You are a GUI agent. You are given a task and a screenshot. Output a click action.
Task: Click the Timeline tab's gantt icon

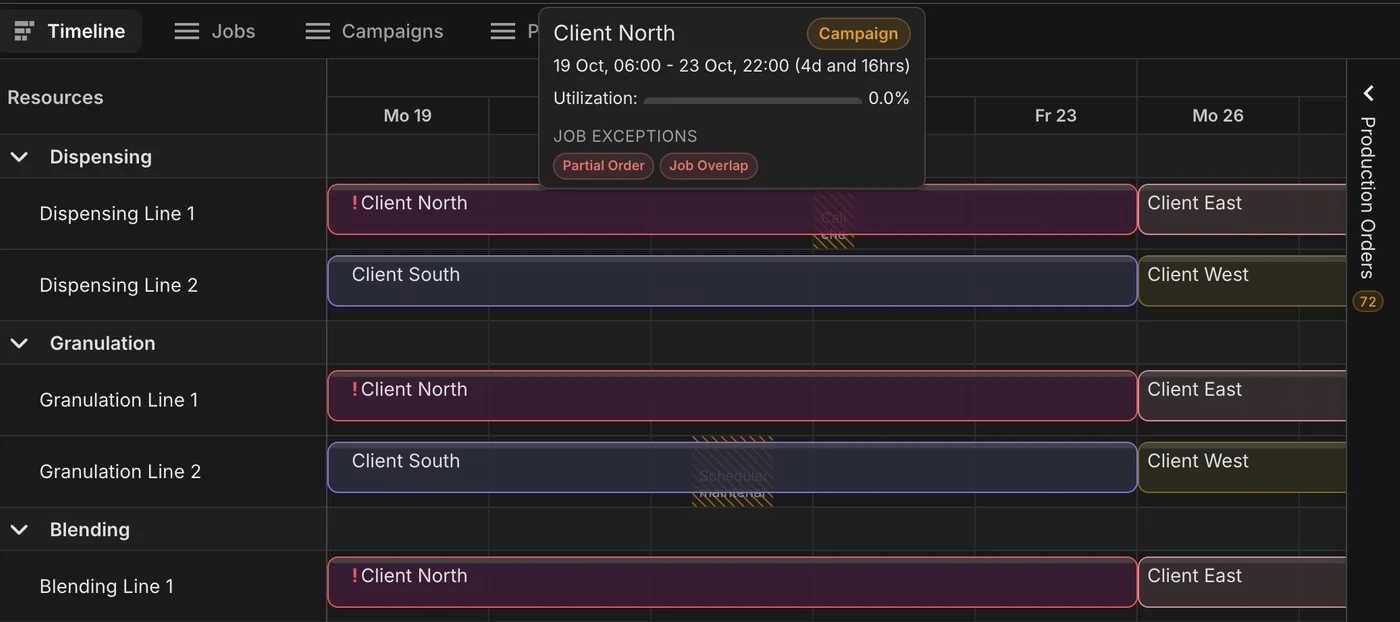24,31
